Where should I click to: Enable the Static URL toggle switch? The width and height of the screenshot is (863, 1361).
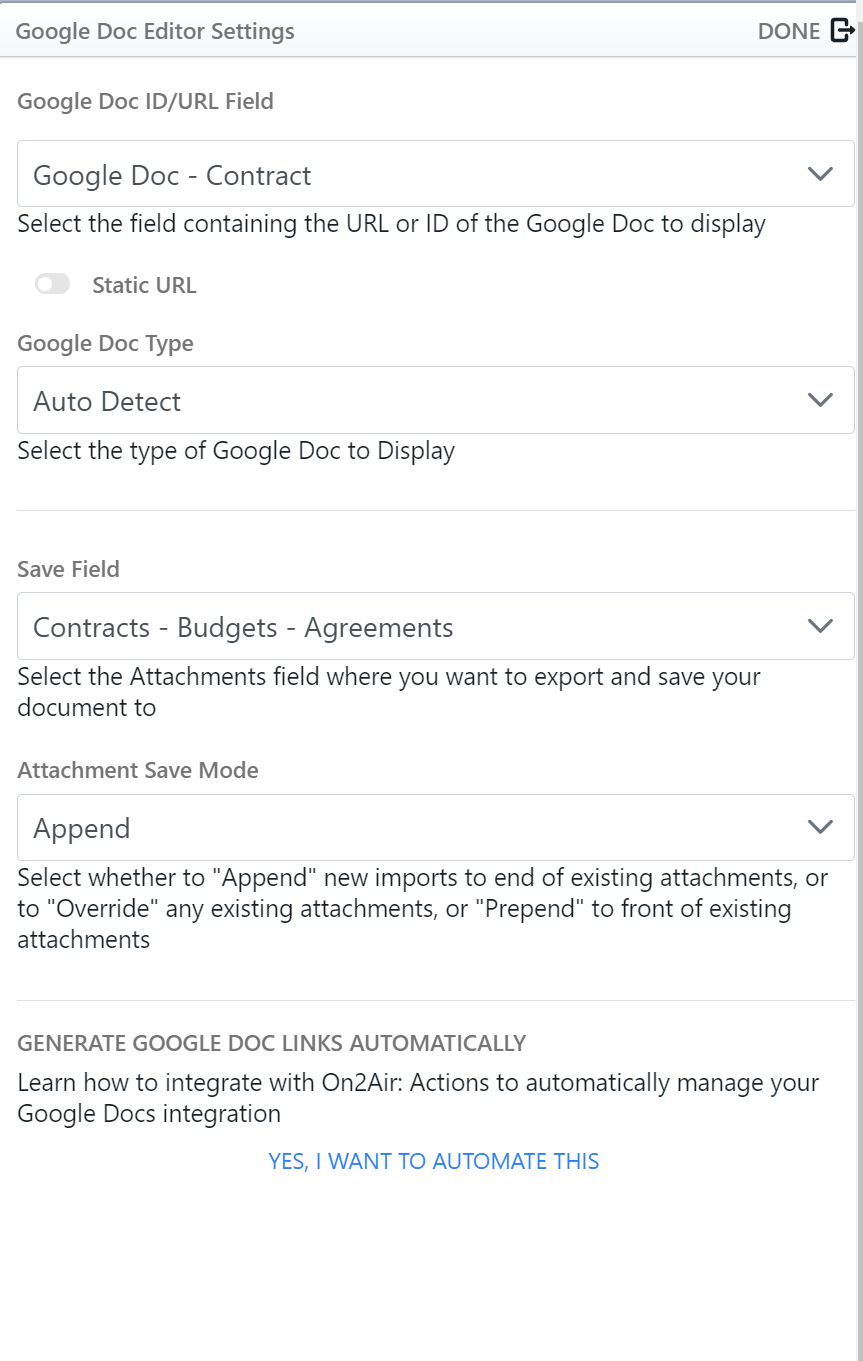point(53,285)
